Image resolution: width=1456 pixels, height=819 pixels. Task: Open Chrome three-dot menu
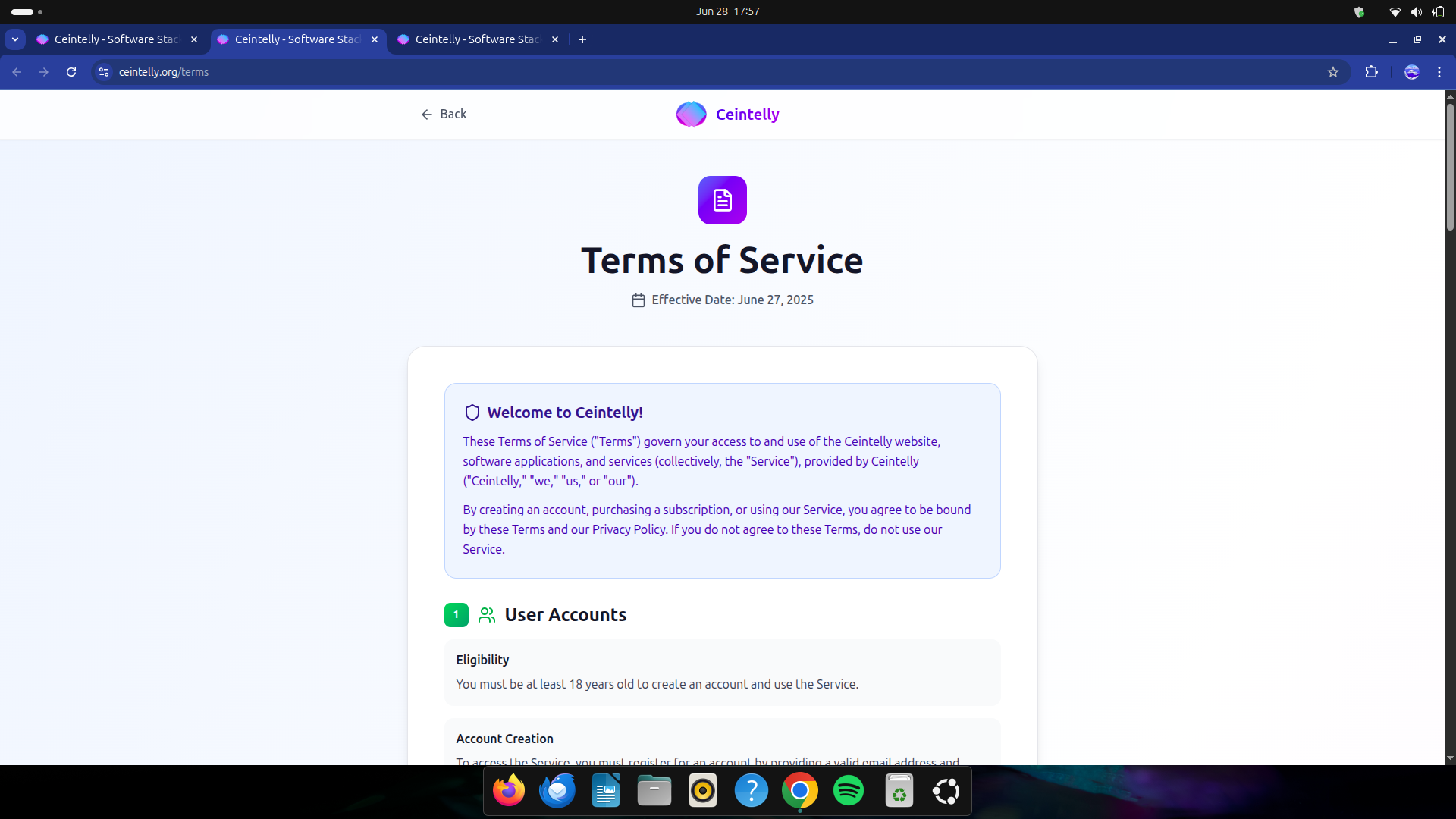[1439, 72]
